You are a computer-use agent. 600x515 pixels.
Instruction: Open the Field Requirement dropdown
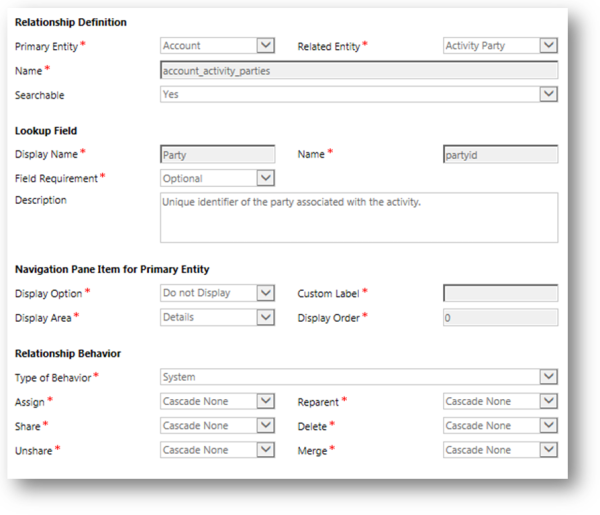(x=217, y=178)
